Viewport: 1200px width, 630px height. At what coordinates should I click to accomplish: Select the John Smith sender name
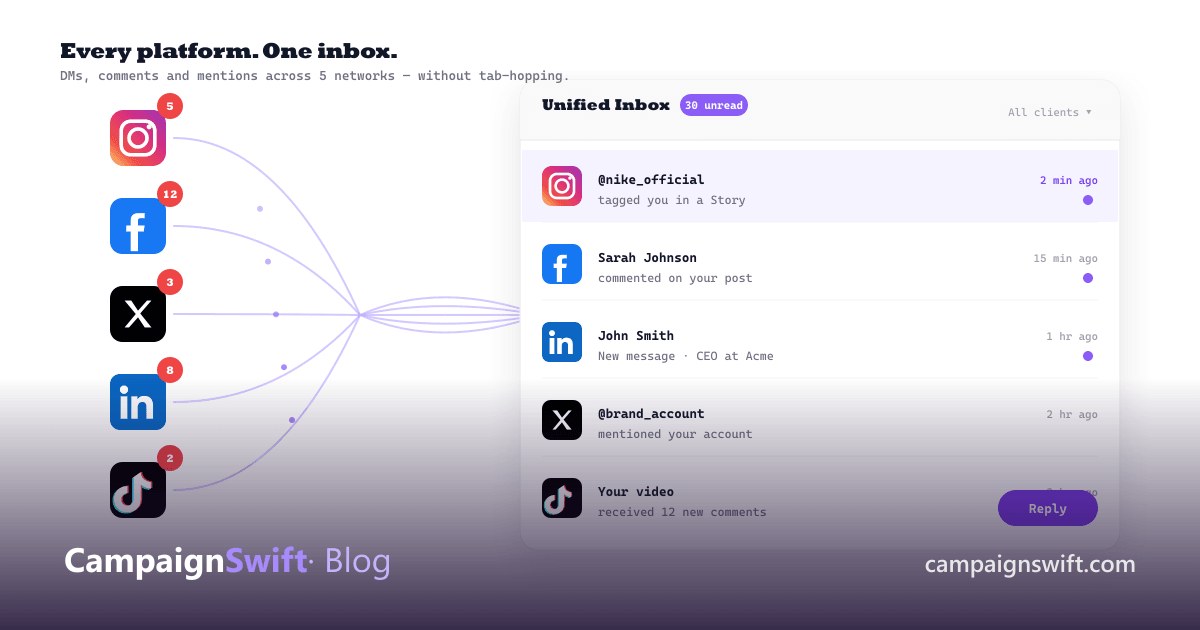(636, 336)
